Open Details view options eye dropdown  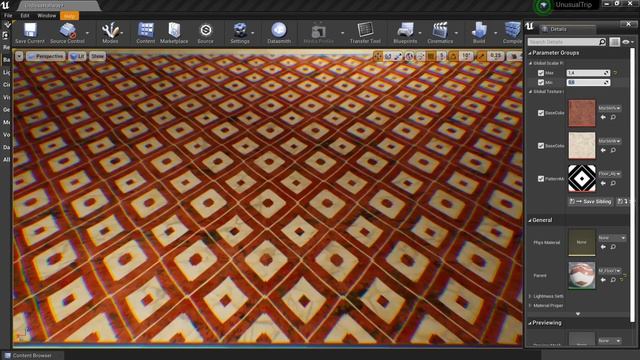pos(628,42)
